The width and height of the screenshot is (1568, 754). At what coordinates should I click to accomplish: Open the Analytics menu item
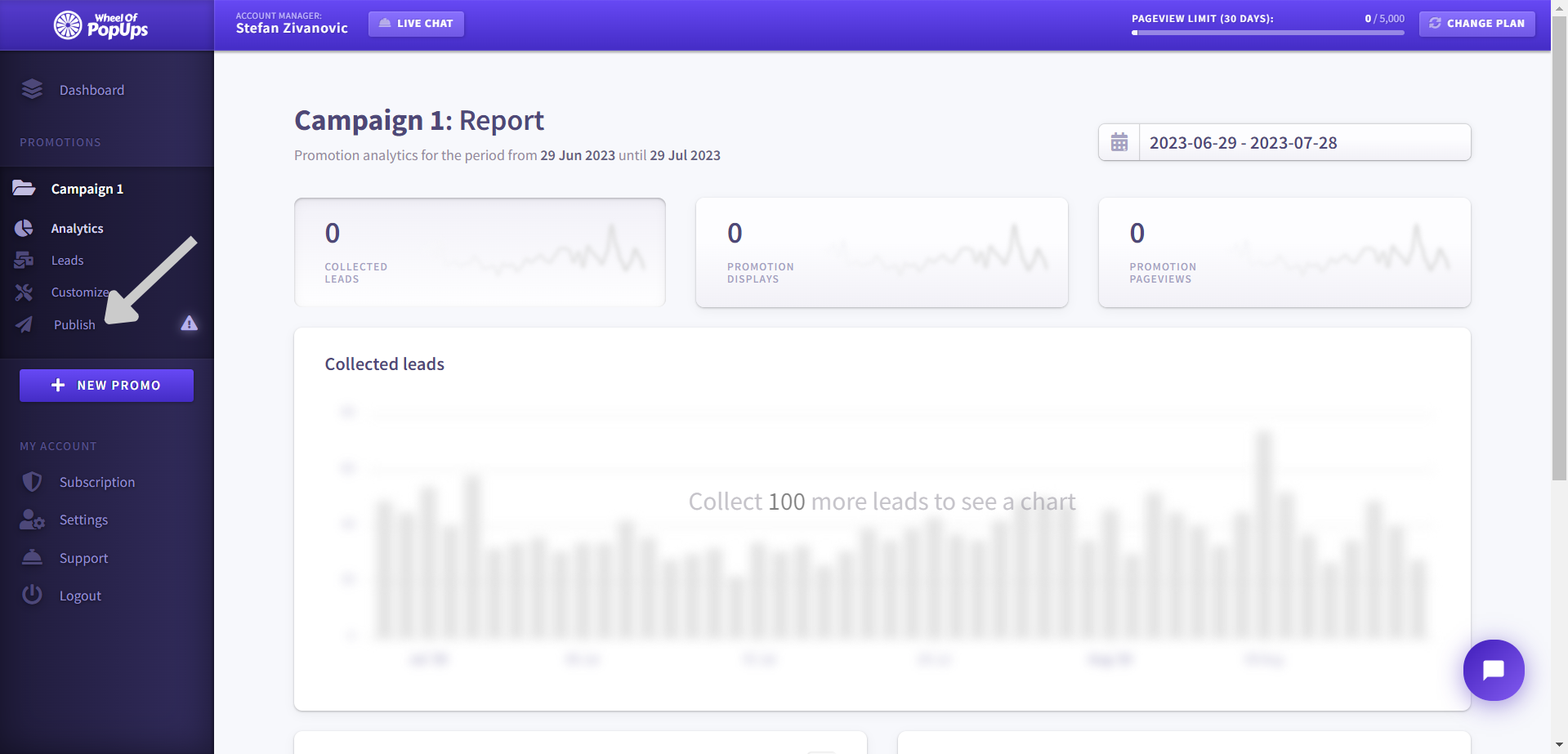(77, 229)
